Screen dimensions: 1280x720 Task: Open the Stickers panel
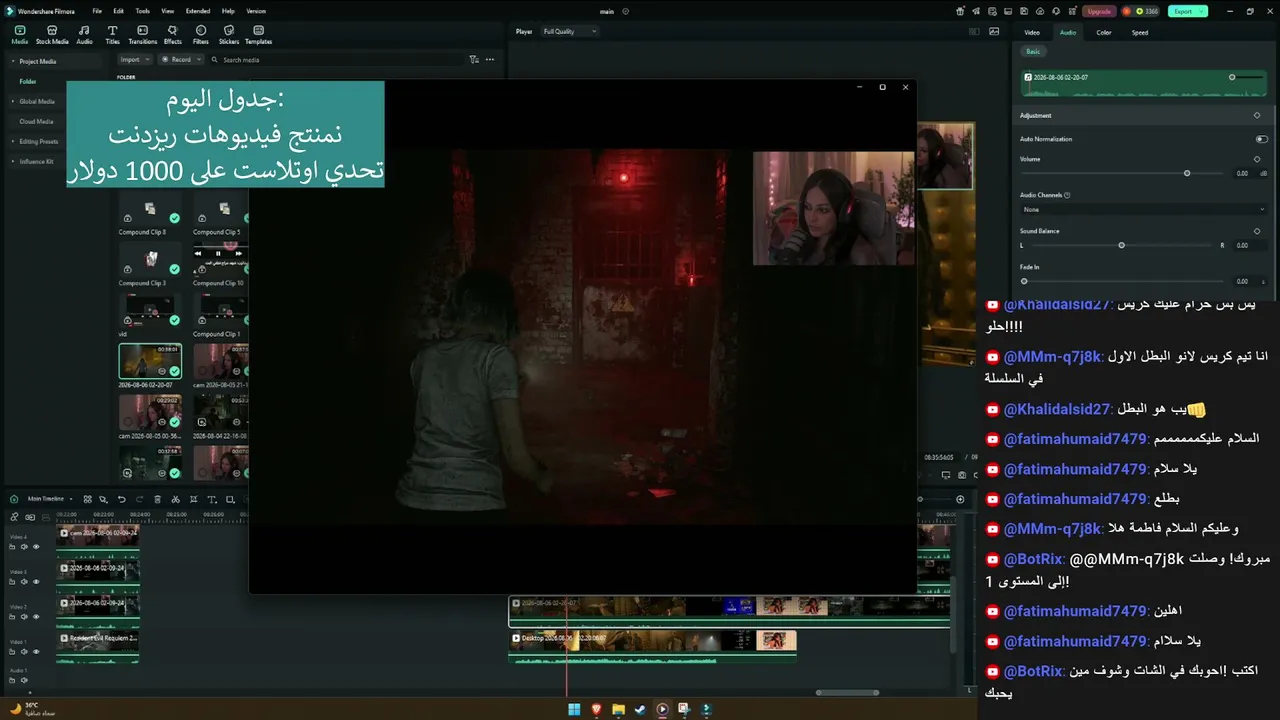229,35
